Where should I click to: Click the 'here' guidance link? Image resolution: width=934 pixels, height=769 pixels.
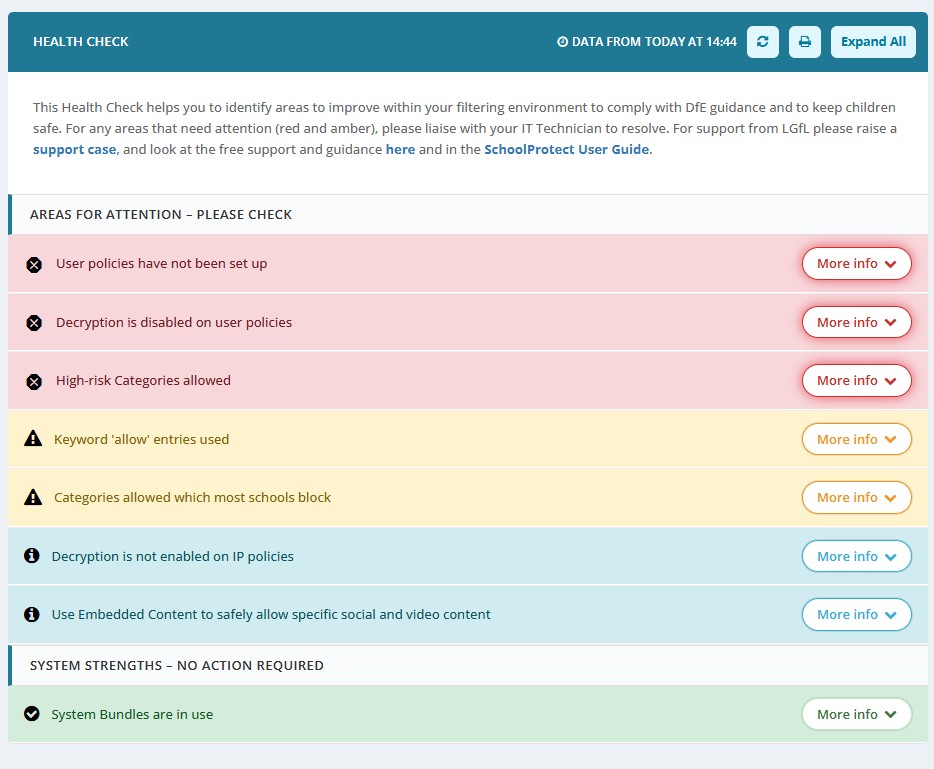(400, 149)
